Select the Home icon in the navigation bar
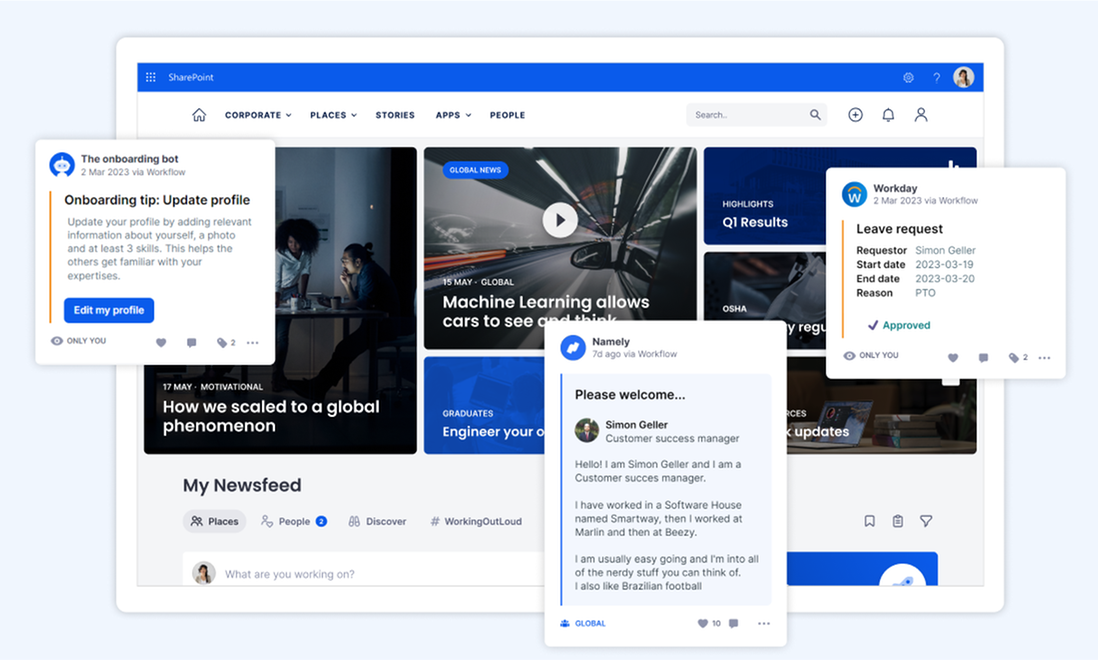The height and width of the screenshot is (660, 1098). (198, 115)
